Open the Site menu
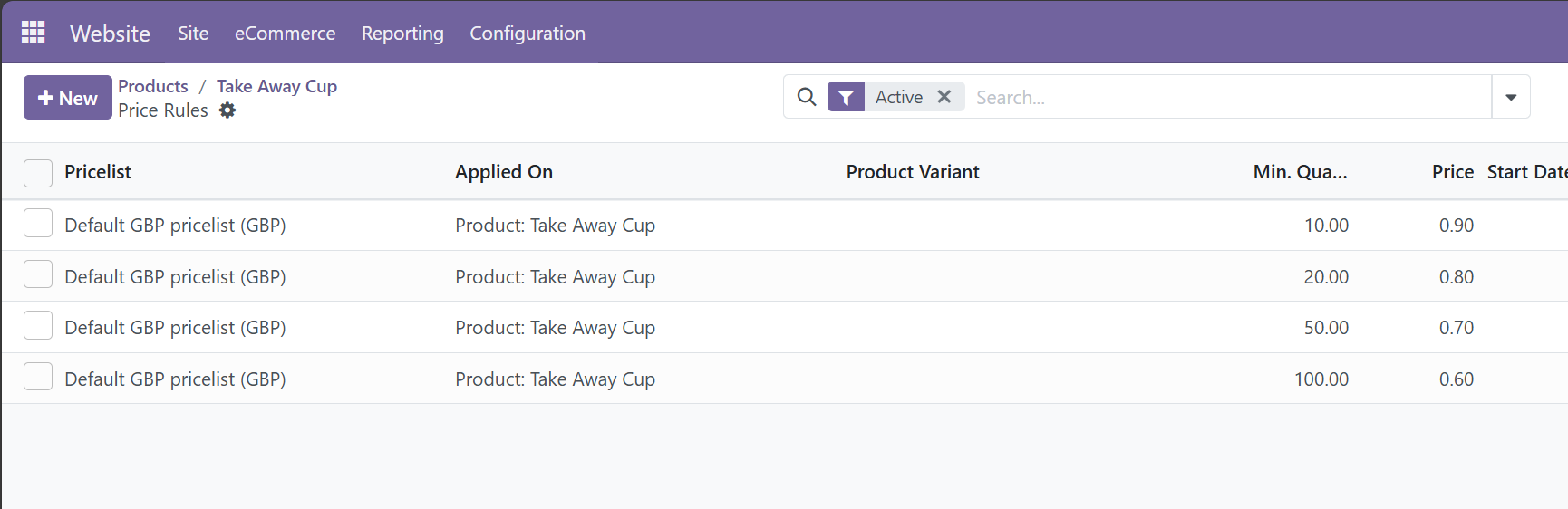Image resolution: width=1568 pixels, height=509 pixels. pyautogui.click(x=193, y=34)
